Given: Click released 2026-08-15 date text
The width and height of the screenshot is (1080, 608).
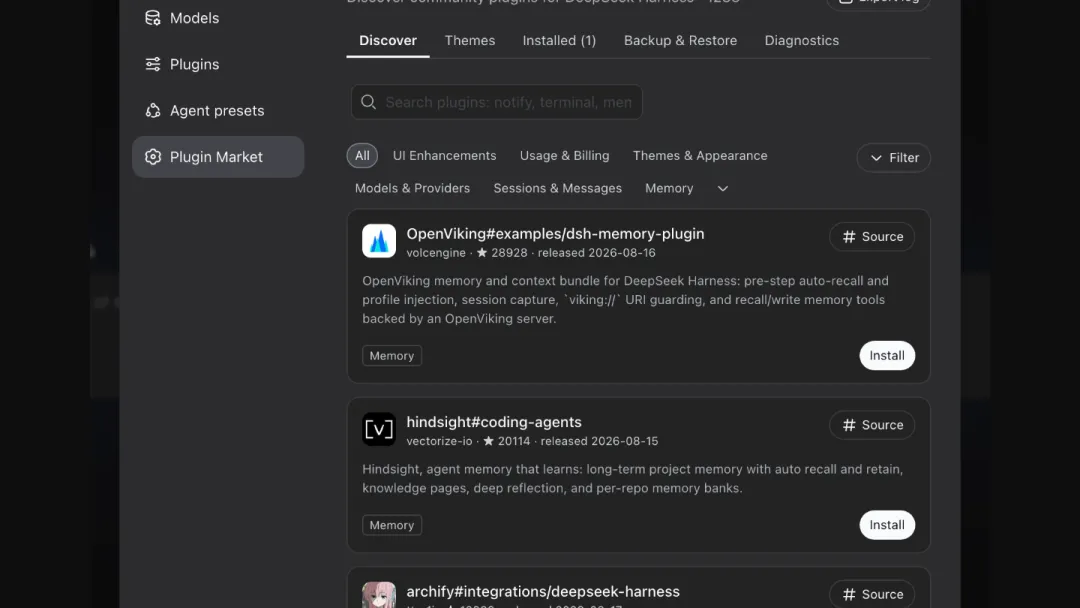Looking at the screenshot, I should coord(599,441).
